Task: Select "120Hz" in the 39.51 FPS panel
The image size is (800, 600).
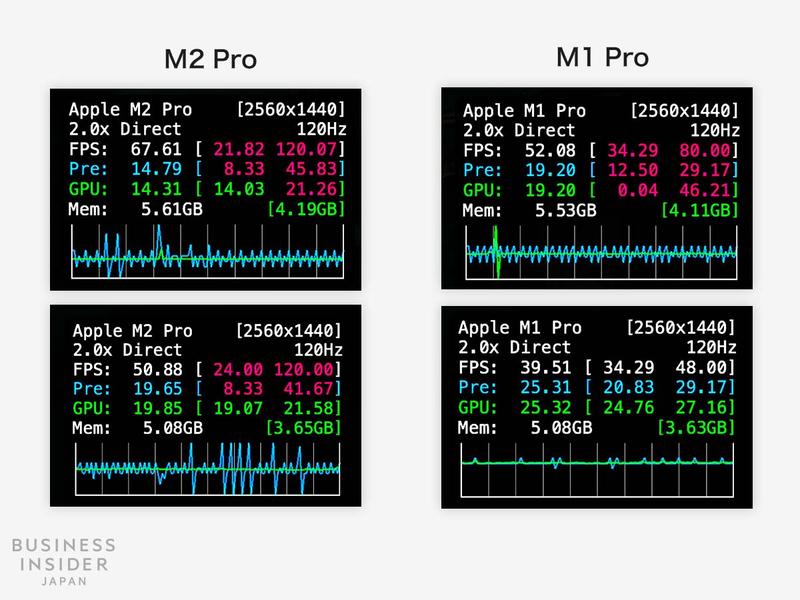Action: (711, 347)
